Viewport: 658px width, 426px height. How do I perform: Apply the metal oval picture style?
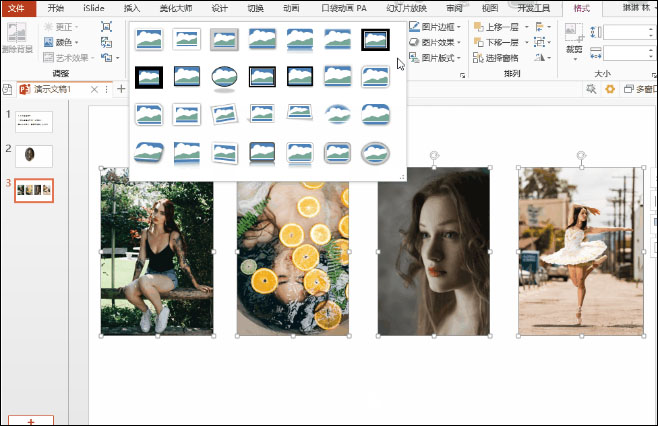point(376,153)
